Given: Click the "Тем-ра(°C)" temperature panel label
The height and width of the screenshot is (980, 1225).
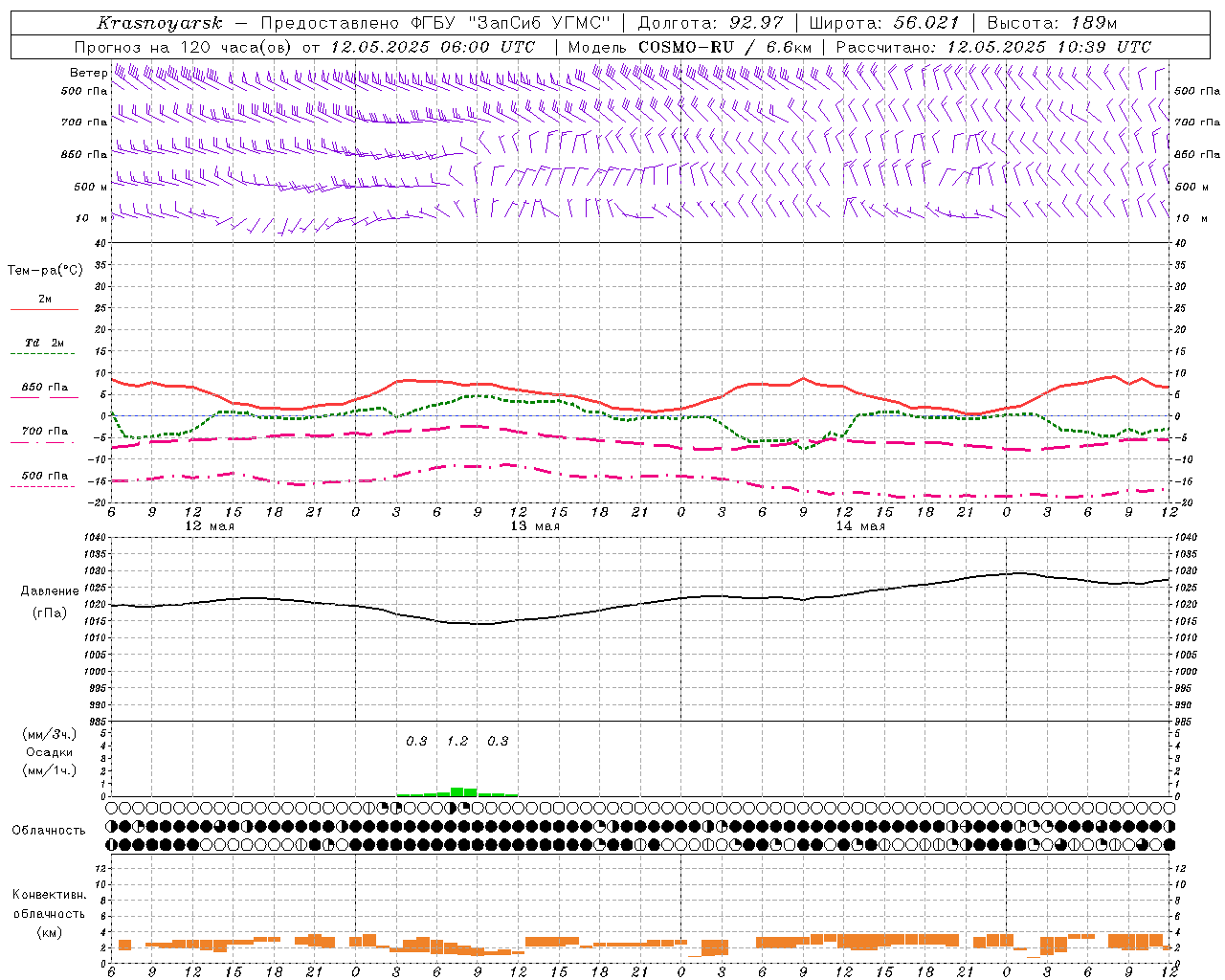Looking at the screenshot, I should [x=45, y=271].
